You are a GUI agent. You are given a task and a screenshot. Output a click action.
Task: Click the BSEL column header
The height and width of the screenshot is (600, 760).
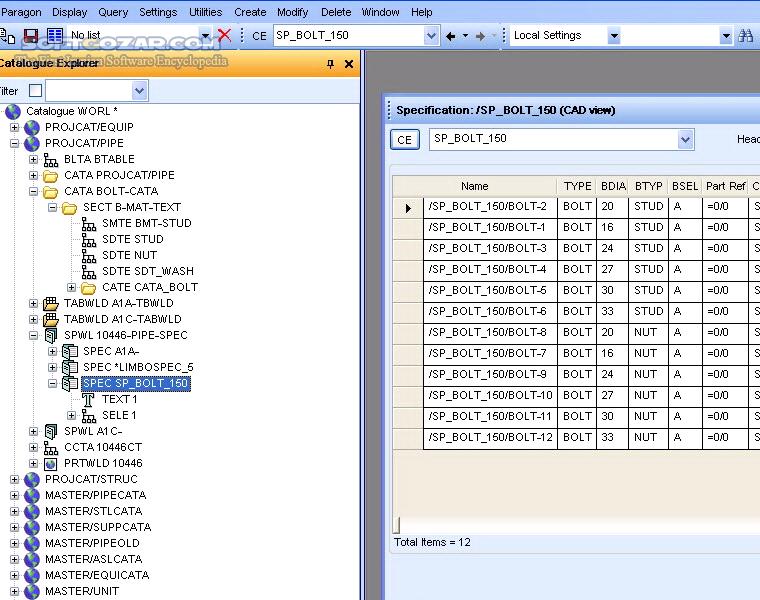[x=684, y=187]
